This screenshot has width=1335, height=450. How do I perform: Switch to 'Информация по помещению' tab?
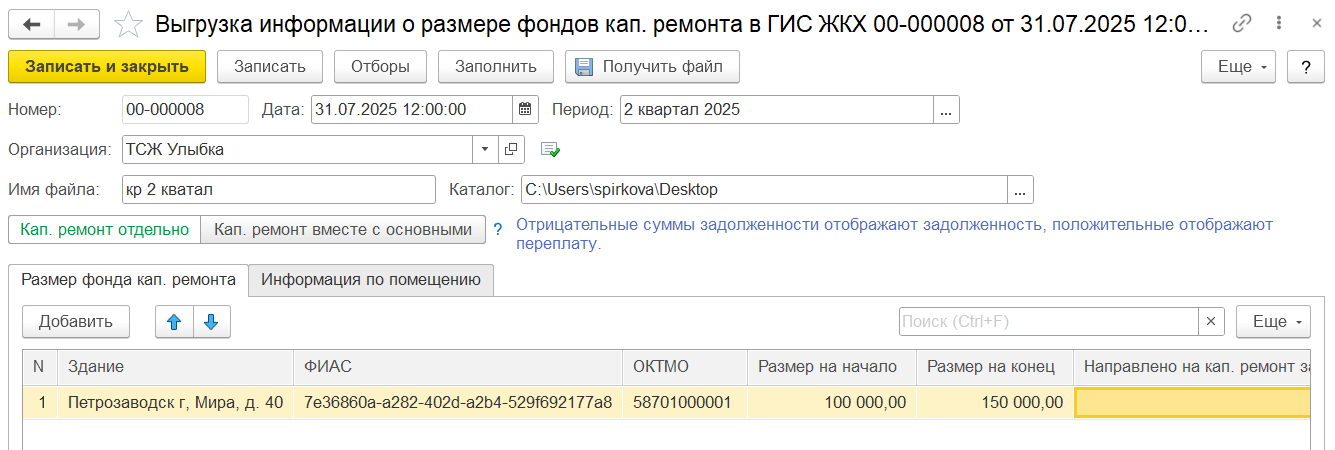click(371, 280)
